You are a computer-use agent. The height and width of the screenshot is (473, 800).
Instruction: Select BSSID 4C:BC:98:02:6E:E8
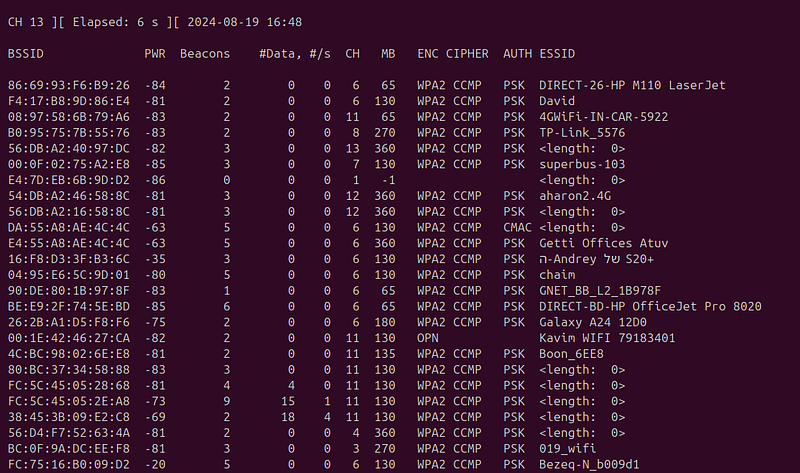68,355
